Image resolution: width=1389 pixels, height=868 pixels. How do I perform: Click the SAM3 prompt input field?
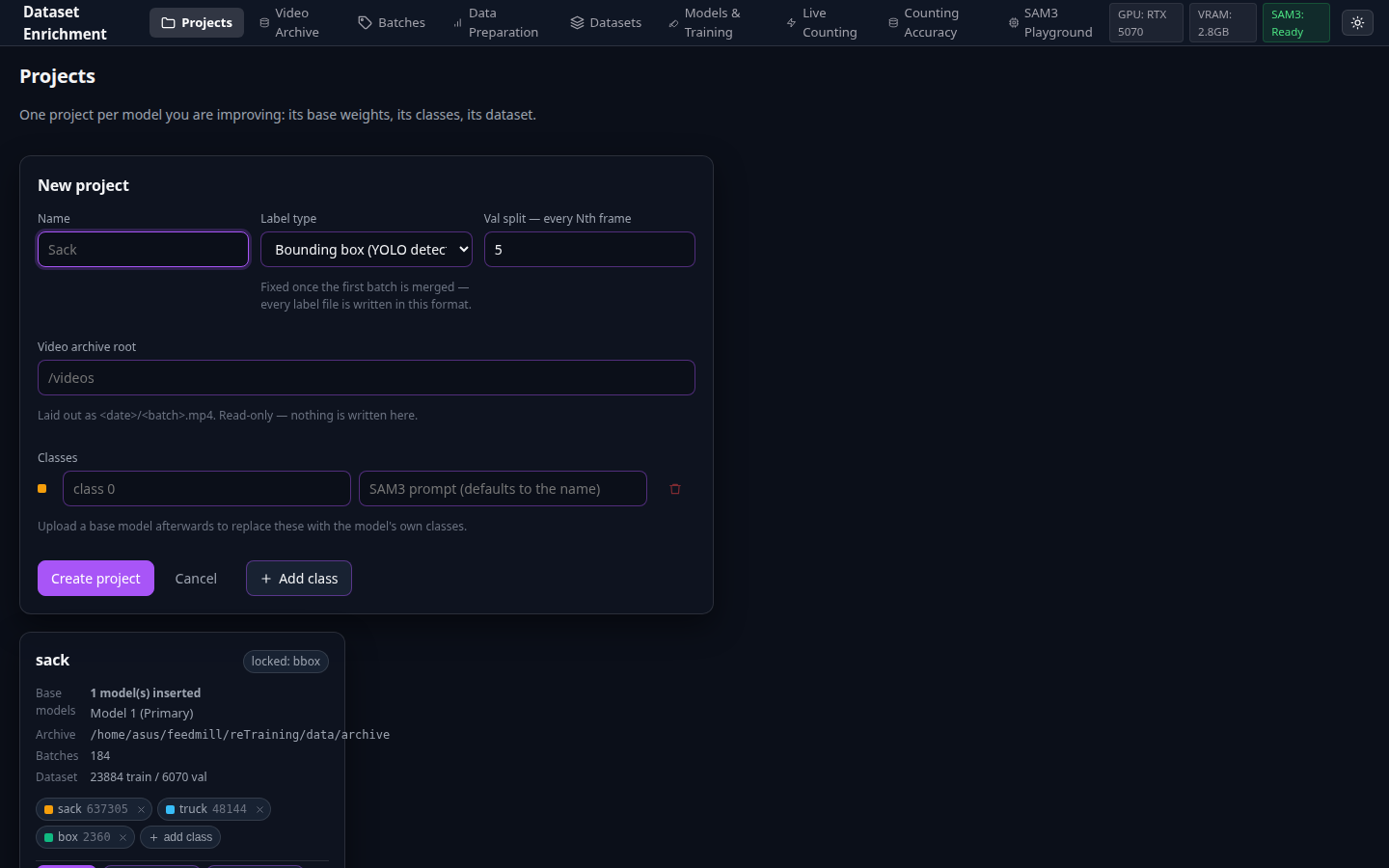point(503,489)
